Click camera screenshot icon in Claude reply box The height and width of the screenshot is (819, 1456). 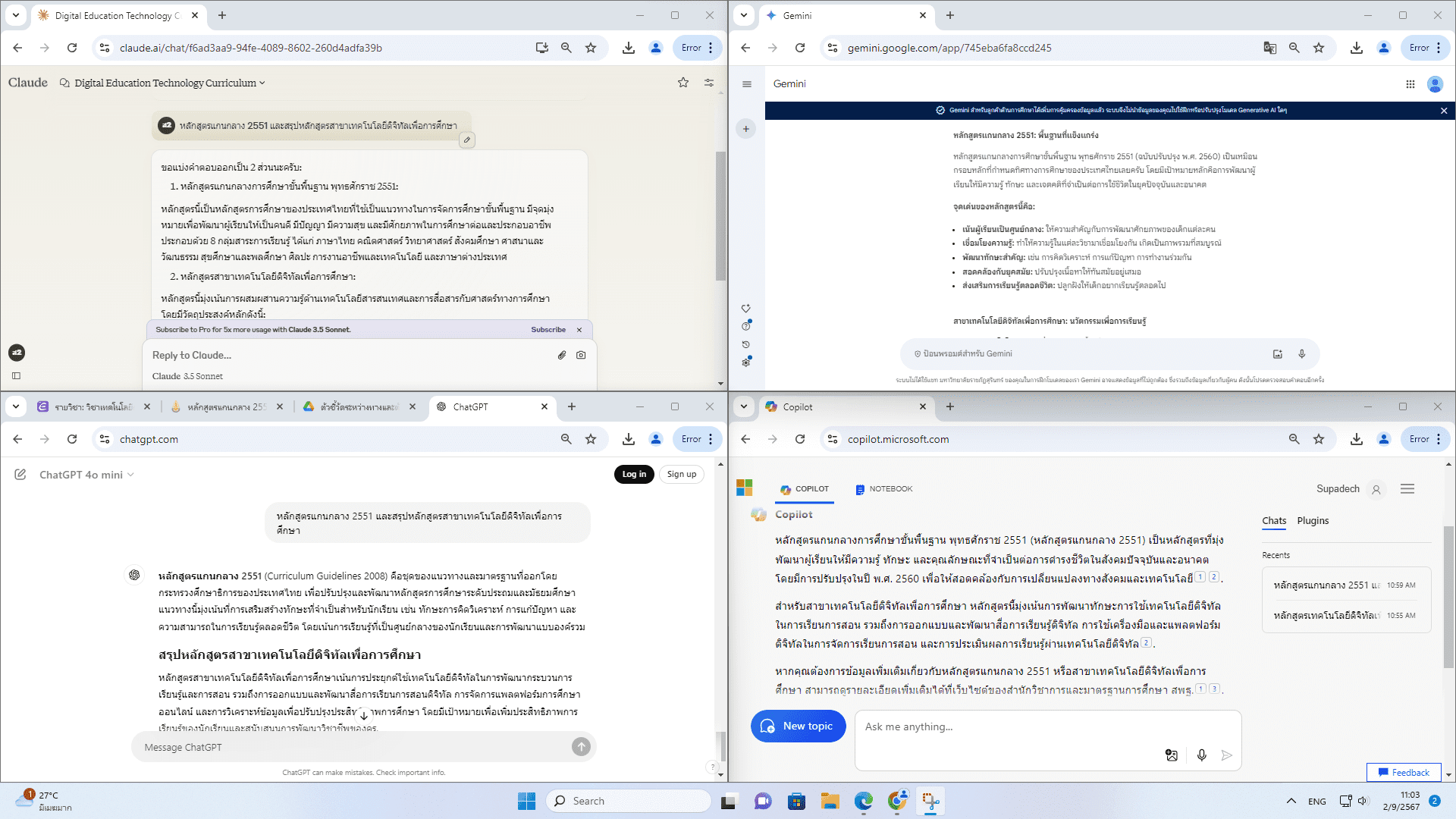581,355
